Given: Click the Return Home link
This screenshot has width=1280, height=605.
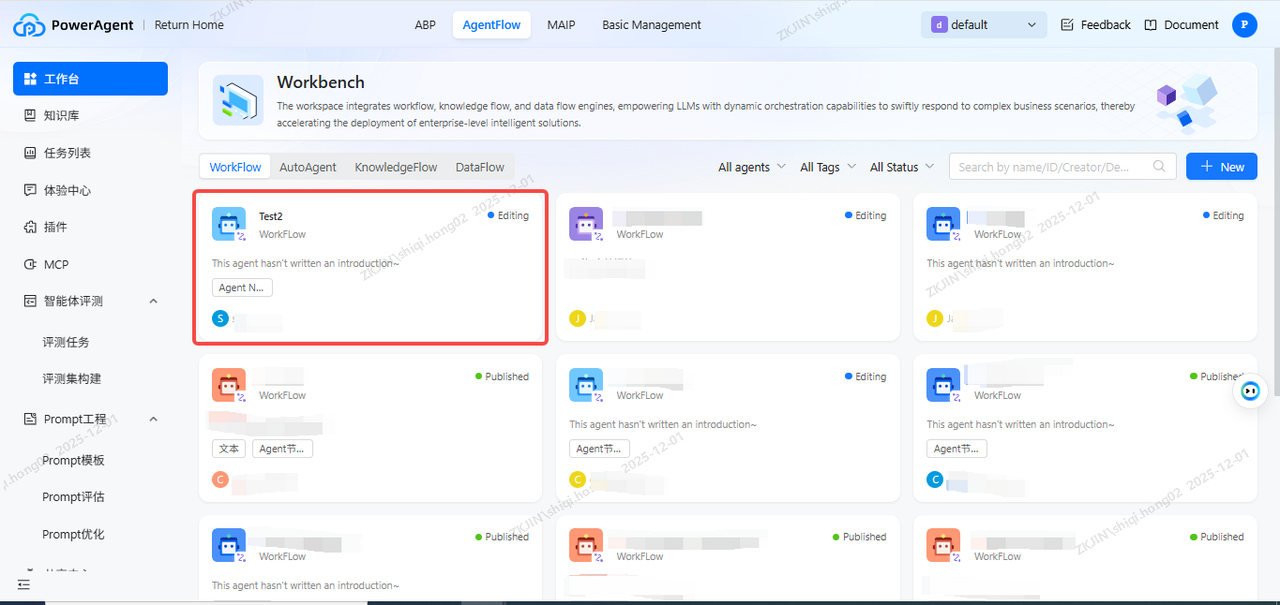Looking at the screenshot, I should 189,25.
